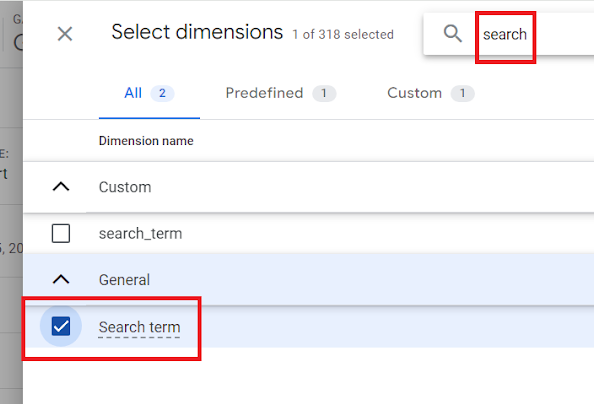Collapse the General group chevron
Screen dimensions: 594x404
(61, 280)
